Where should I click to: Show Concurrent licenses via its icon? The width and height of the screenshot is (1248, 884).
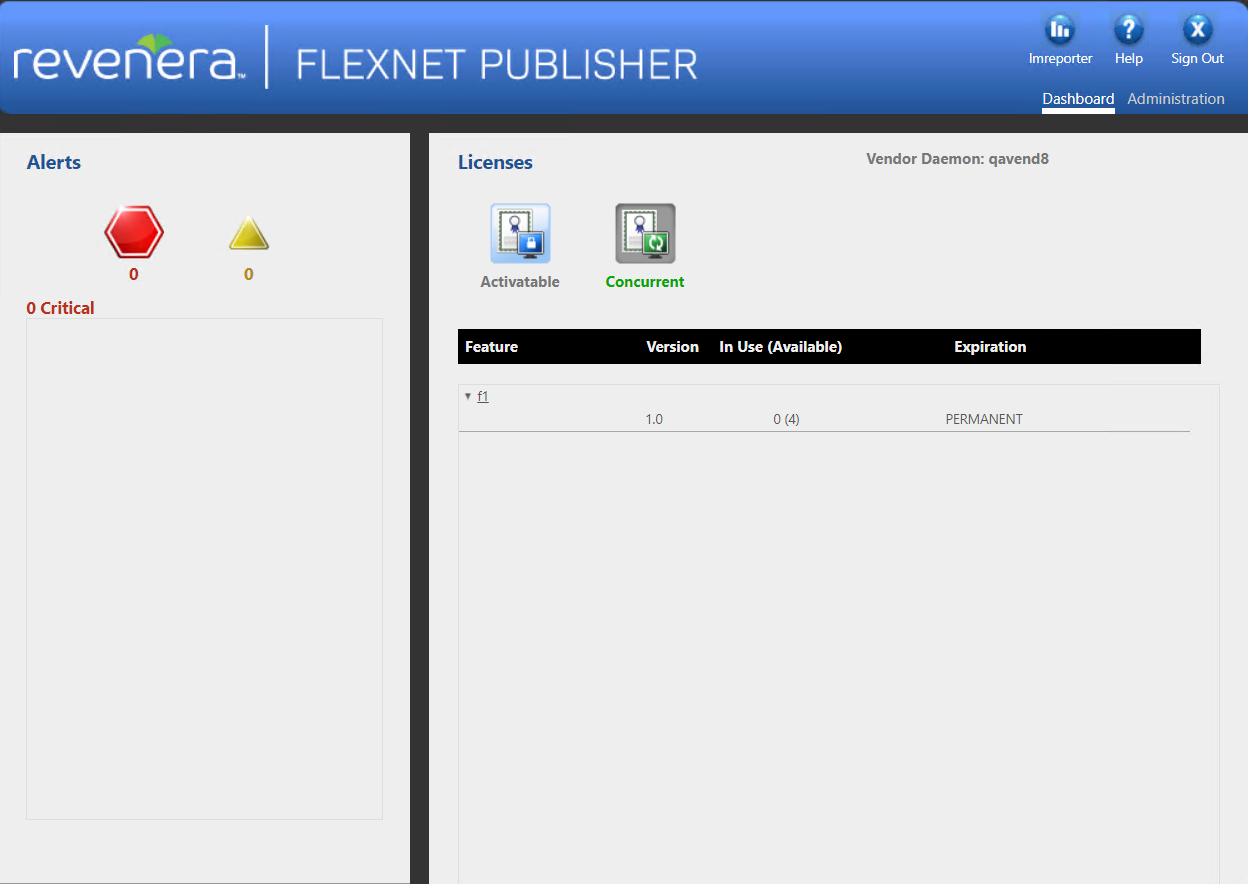point(645,234)
